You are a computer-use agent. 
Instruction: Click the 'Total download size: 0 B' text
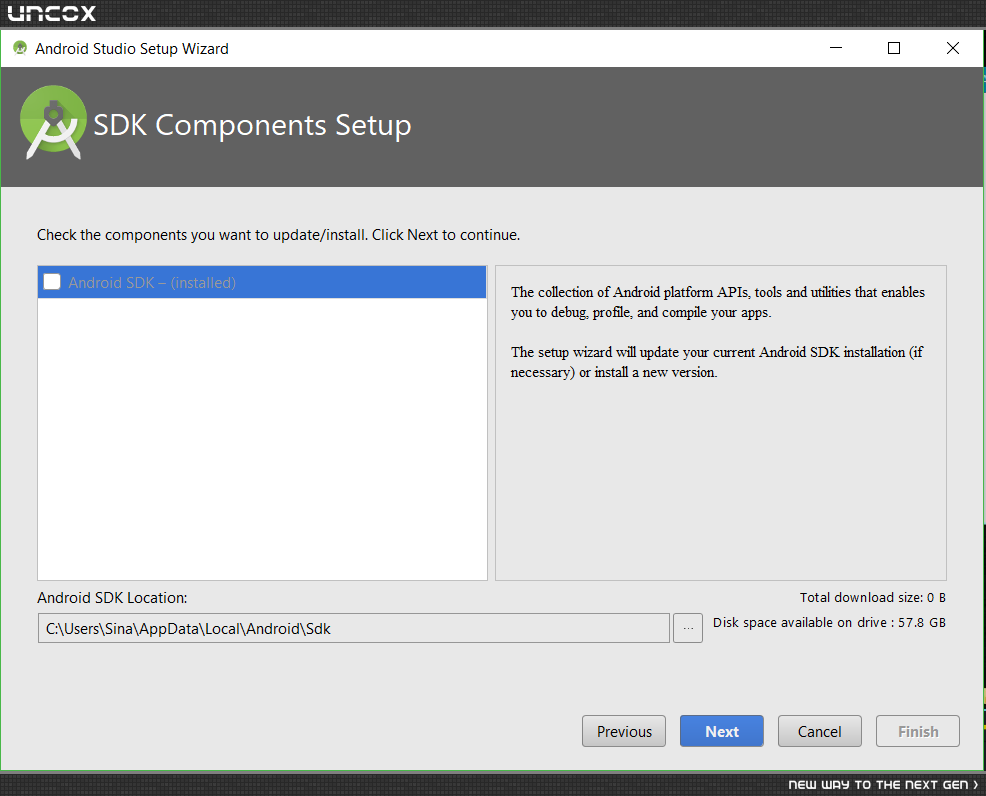tap(873, 597)
